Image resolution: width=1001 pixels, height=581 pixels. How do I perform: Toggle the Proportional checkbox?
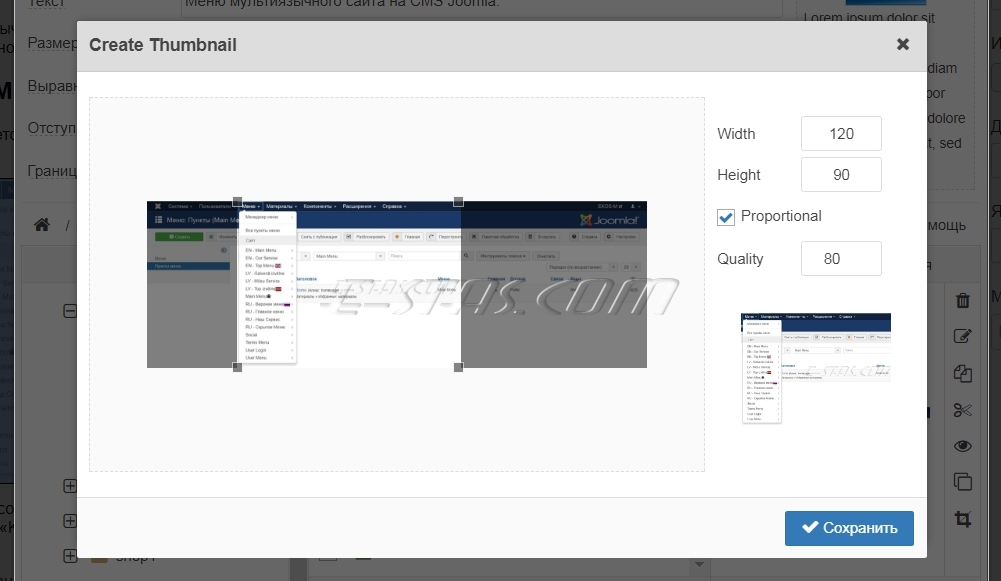click(726, 217)
